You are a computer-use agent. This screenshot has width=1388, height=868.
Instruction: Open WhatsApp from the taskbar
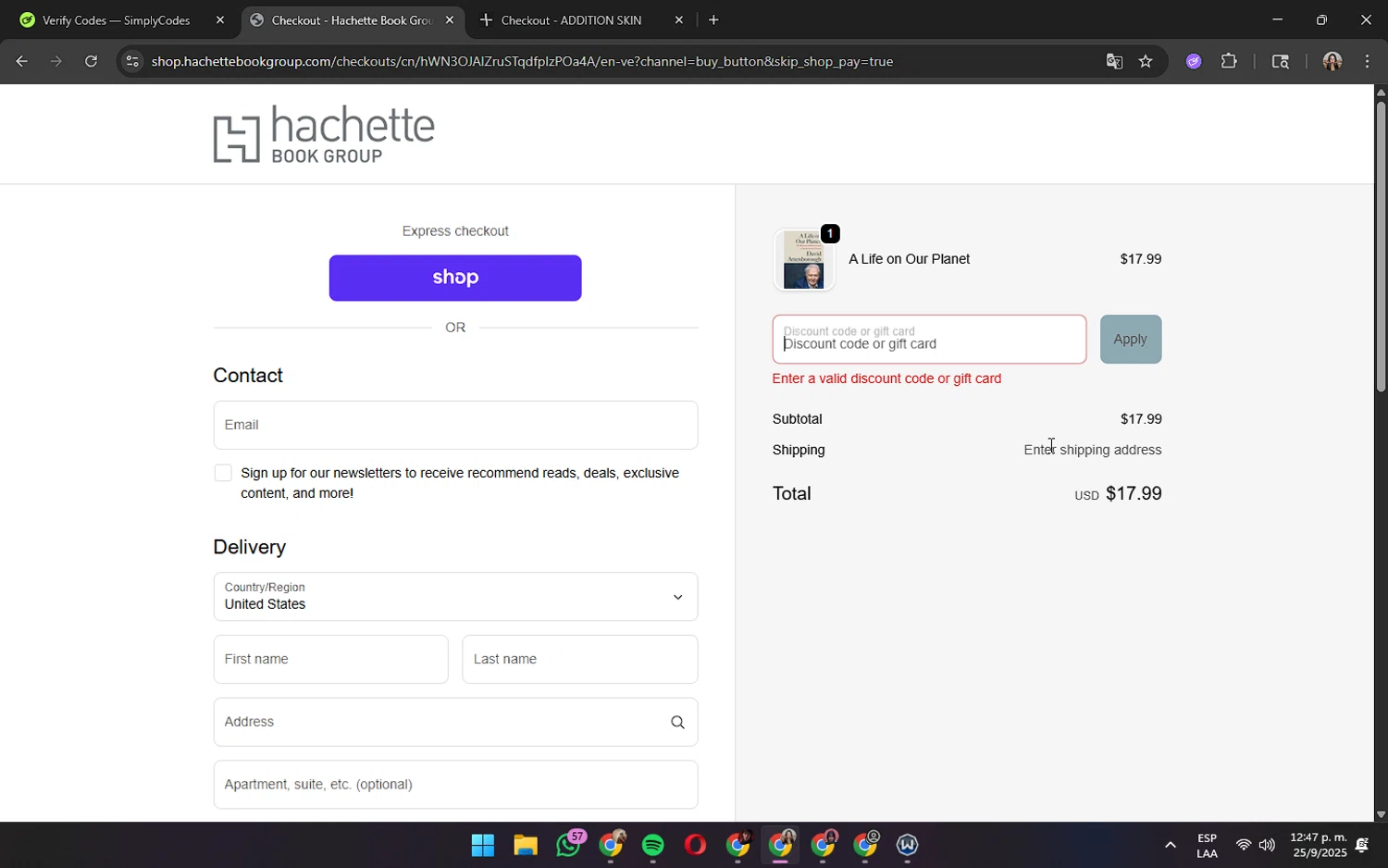click(568, 845)
